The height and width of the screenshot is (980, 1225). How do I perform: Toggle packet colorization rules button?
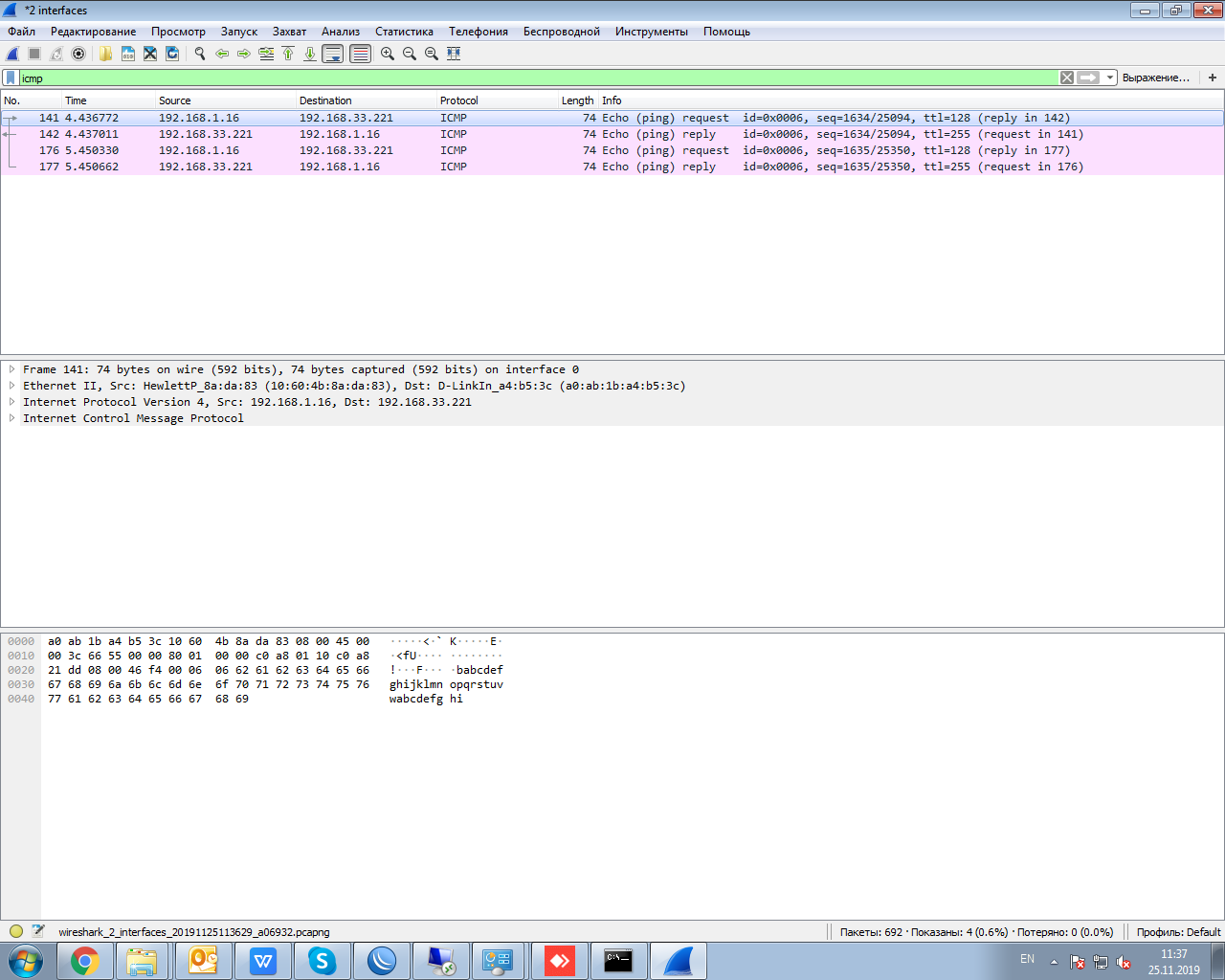360,54
